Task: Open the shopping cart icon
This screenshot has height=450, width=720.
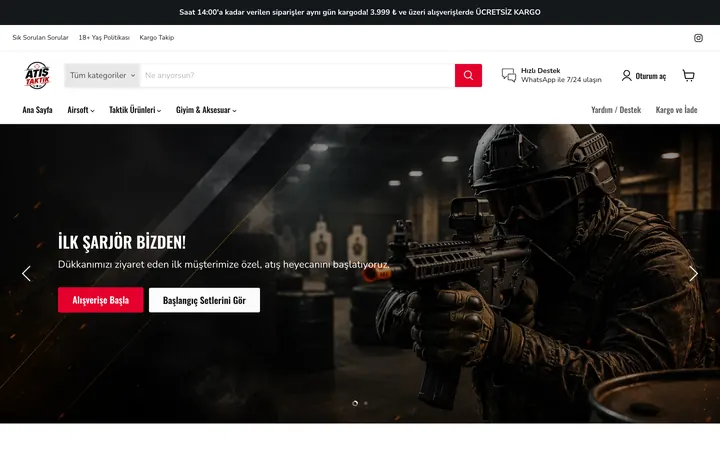Action: coord(688,76)
